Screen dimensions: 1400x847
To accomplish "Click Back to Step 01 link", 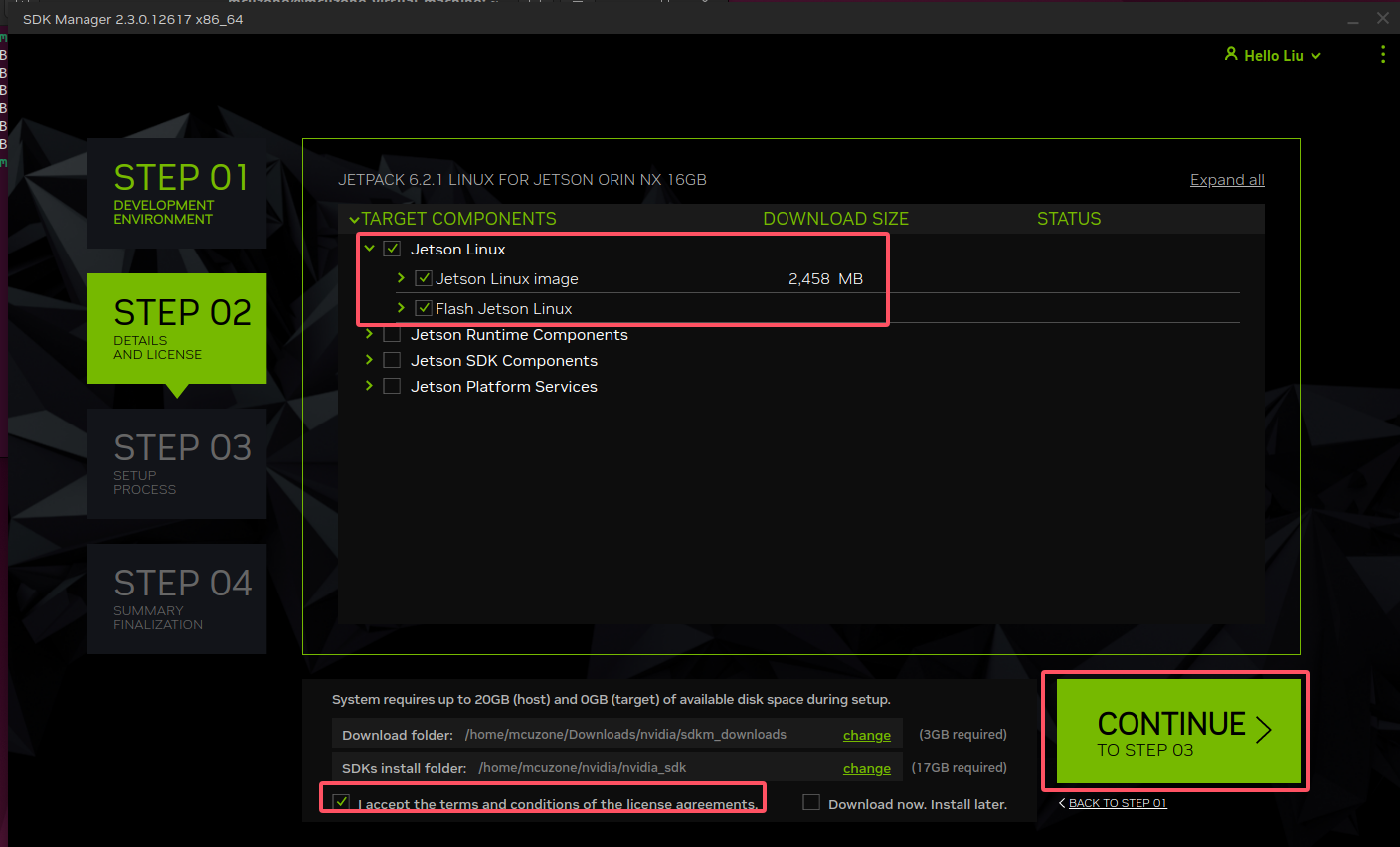I will coord(1118,803).
